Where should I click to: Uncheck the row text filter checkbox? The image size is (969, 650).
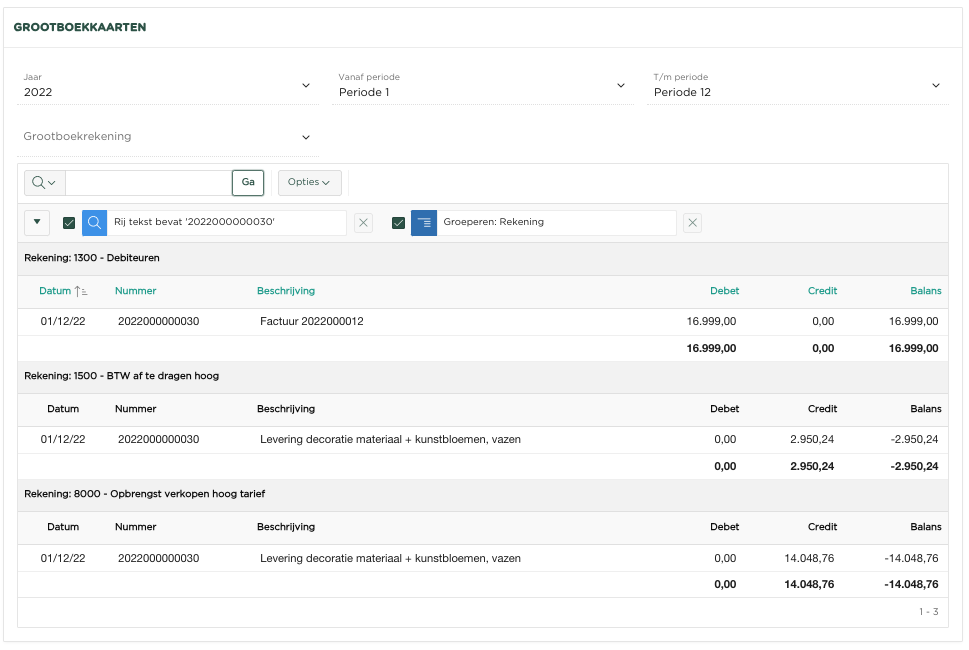click(69, 223)
